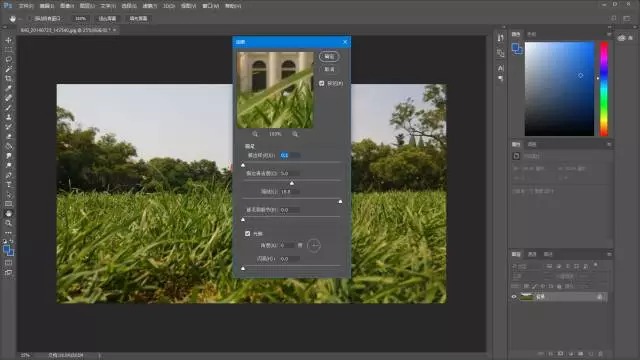Screen dimensions: 640x360
Task: Toggle the Preview checkbox in dialog
Action: (322, 83)
